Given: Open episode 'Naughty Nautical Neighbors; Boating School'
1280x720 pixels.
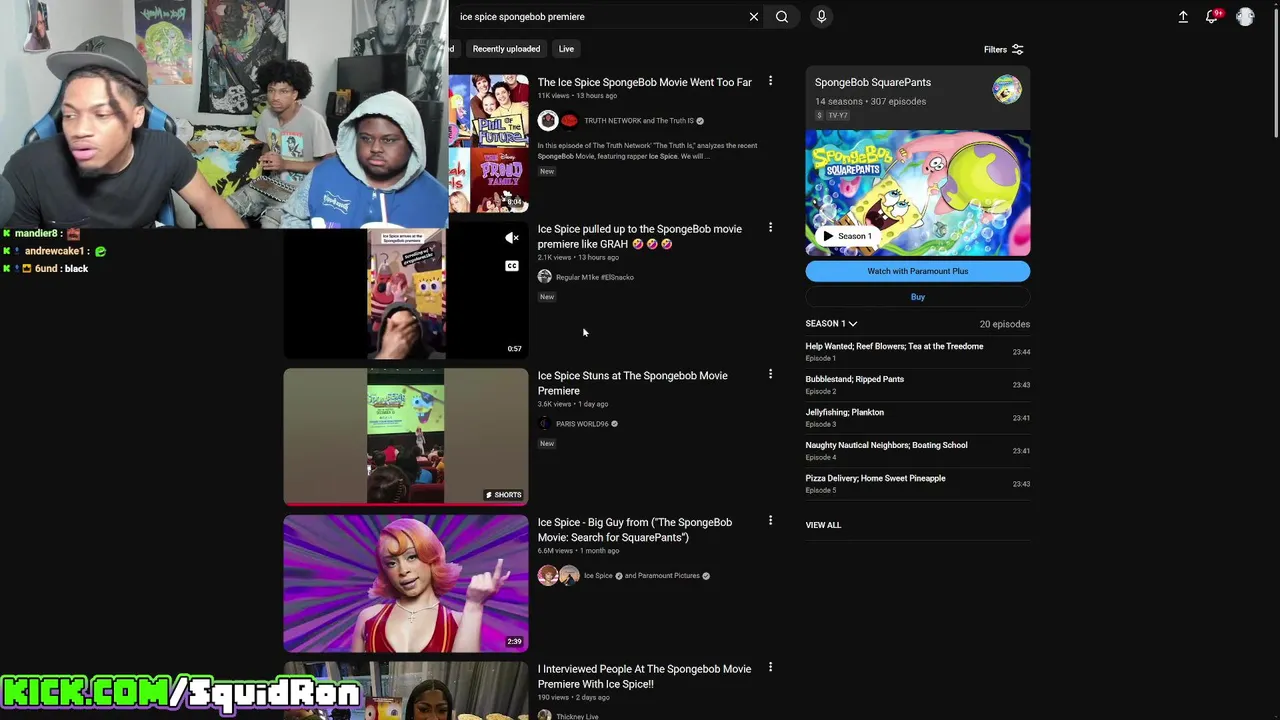Looking at the screenshot, I should (x=918, y=451).
